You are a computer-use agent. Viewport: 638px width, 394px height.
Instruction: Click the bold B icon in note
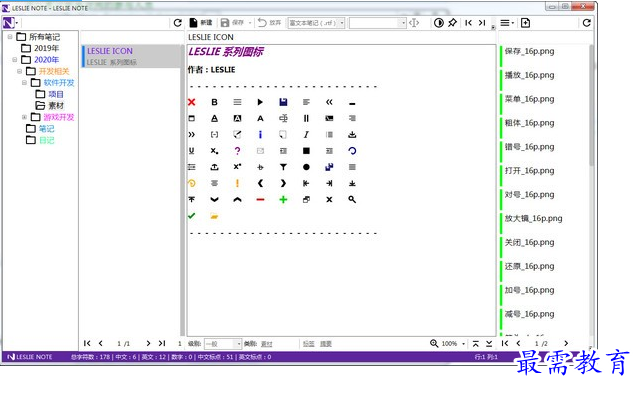coord(214,102)
